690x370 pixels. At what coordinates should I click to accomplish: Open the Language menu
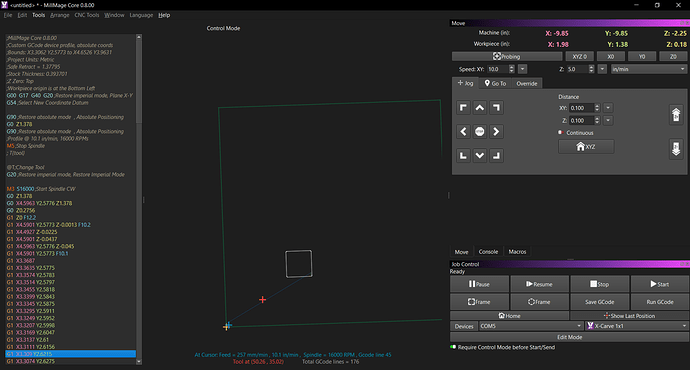tap(141, 15)
